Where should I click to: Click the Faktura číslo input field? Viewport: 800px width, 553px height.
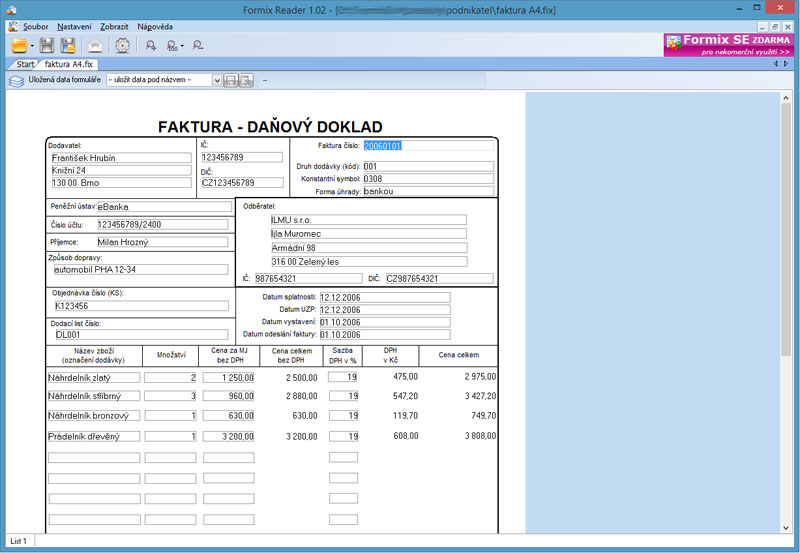[x=427, y=145]
